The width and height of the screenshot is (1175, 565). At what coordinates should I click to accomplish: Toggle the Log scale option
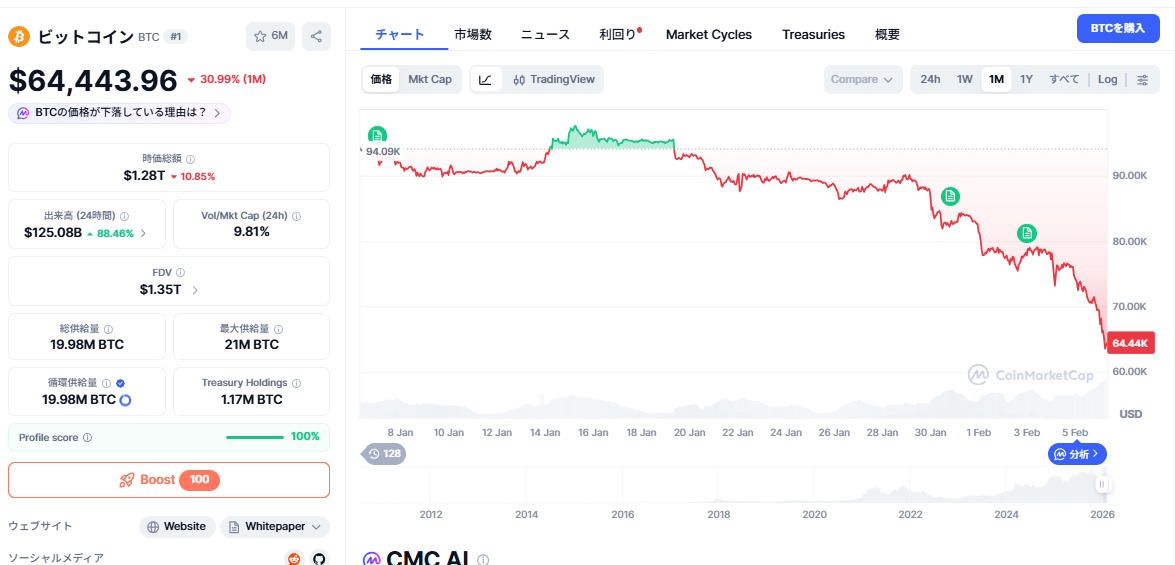(1107, 80)
